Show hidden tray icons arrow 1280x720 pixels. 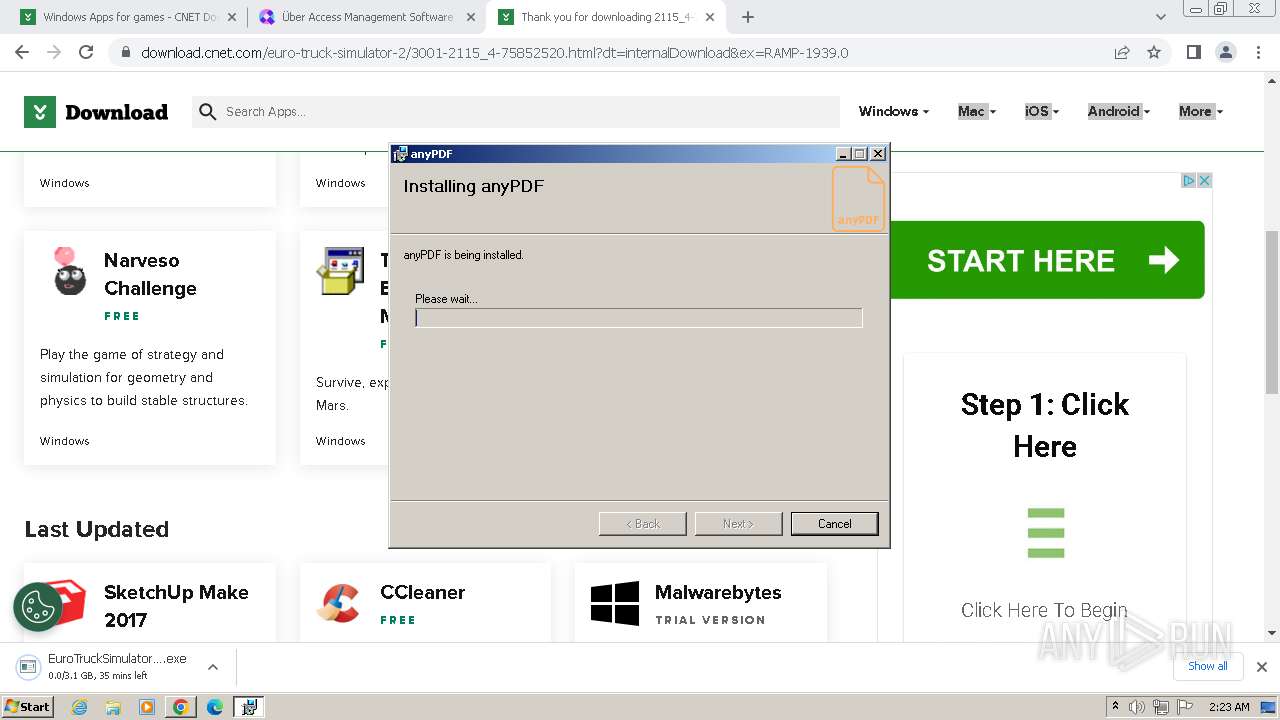1115,707
